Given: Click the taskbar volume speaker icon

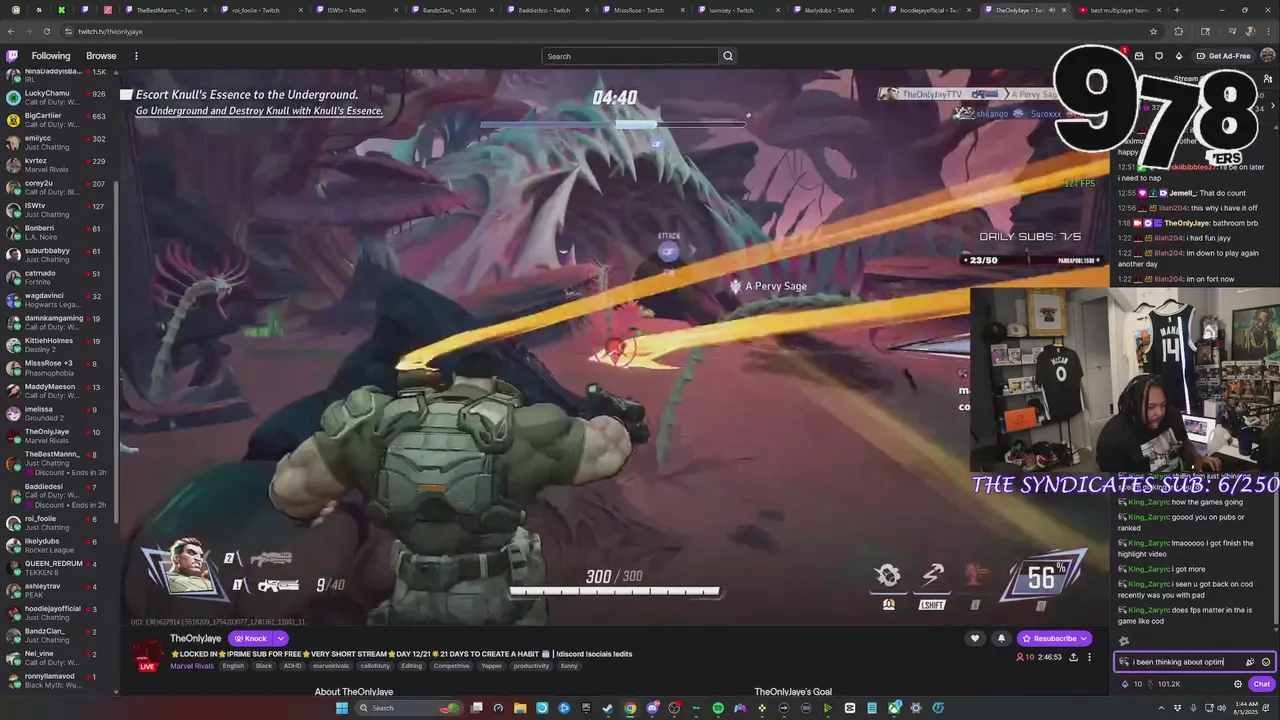Looking at the screenshot, I should pos(1220,708).
